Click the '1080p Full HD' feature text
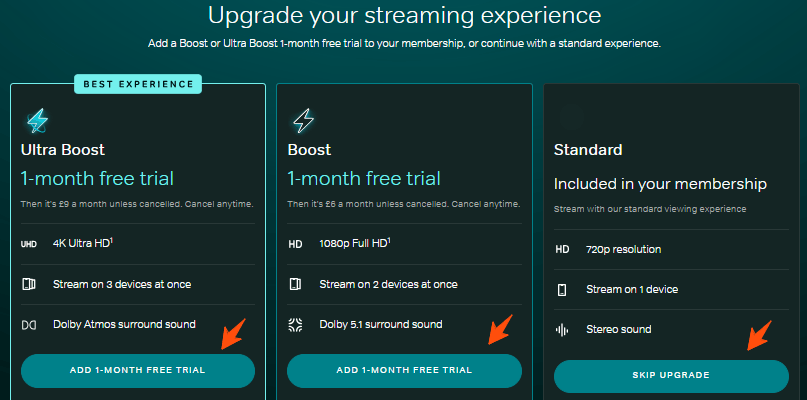The height and width of the screenshot is (400, 807). [355, 243]
